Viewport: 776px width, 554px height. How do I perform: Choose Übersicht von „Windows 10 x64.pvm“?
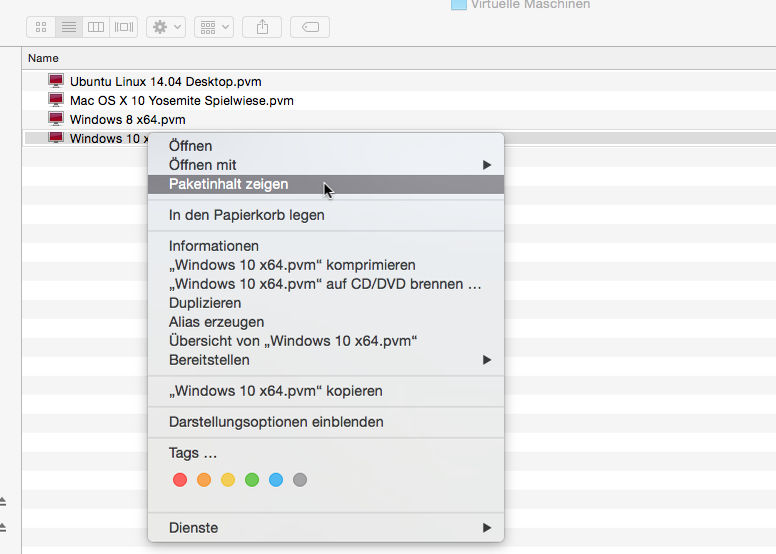tap(326, 341)
